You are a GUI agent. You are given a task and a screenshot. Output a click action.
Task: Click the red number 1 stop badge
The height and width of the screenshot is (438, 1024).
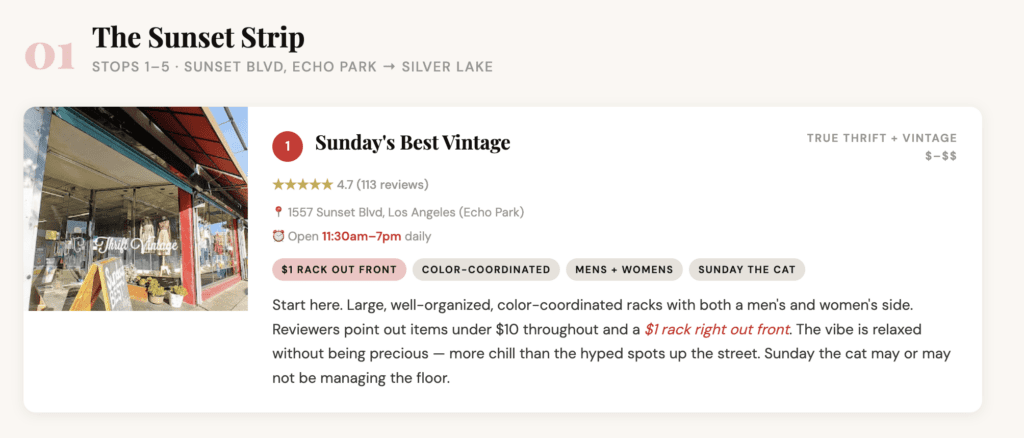[x=287, y=147]
